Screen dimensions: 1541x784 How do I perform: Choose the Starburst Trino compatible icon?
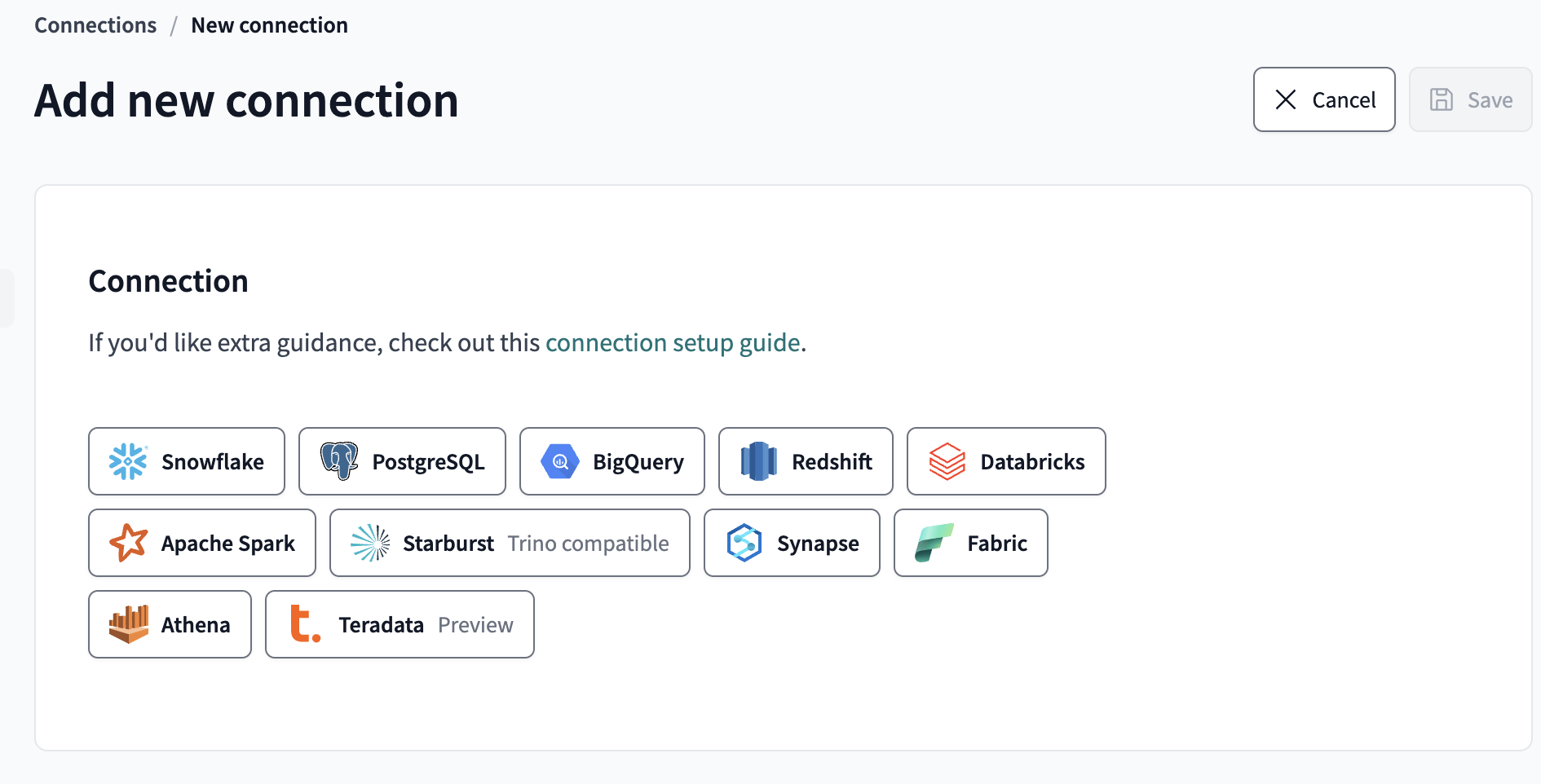point(371,543)
